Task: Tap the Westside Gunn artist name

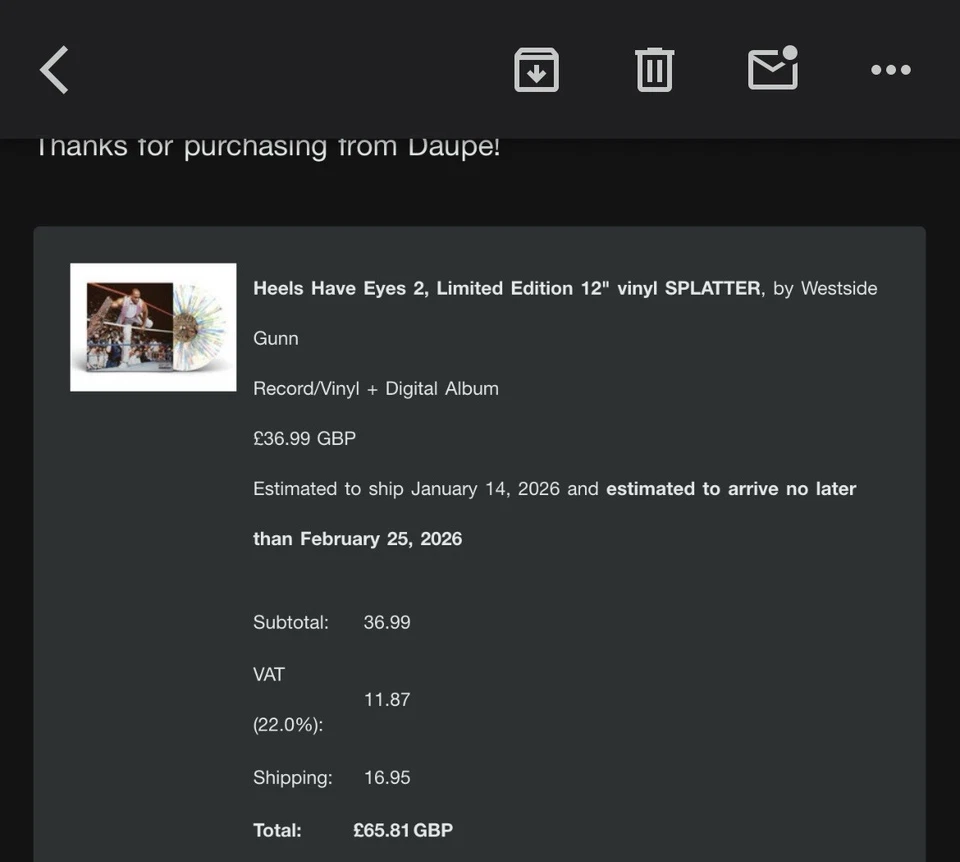Action: (x=838, y=288)
